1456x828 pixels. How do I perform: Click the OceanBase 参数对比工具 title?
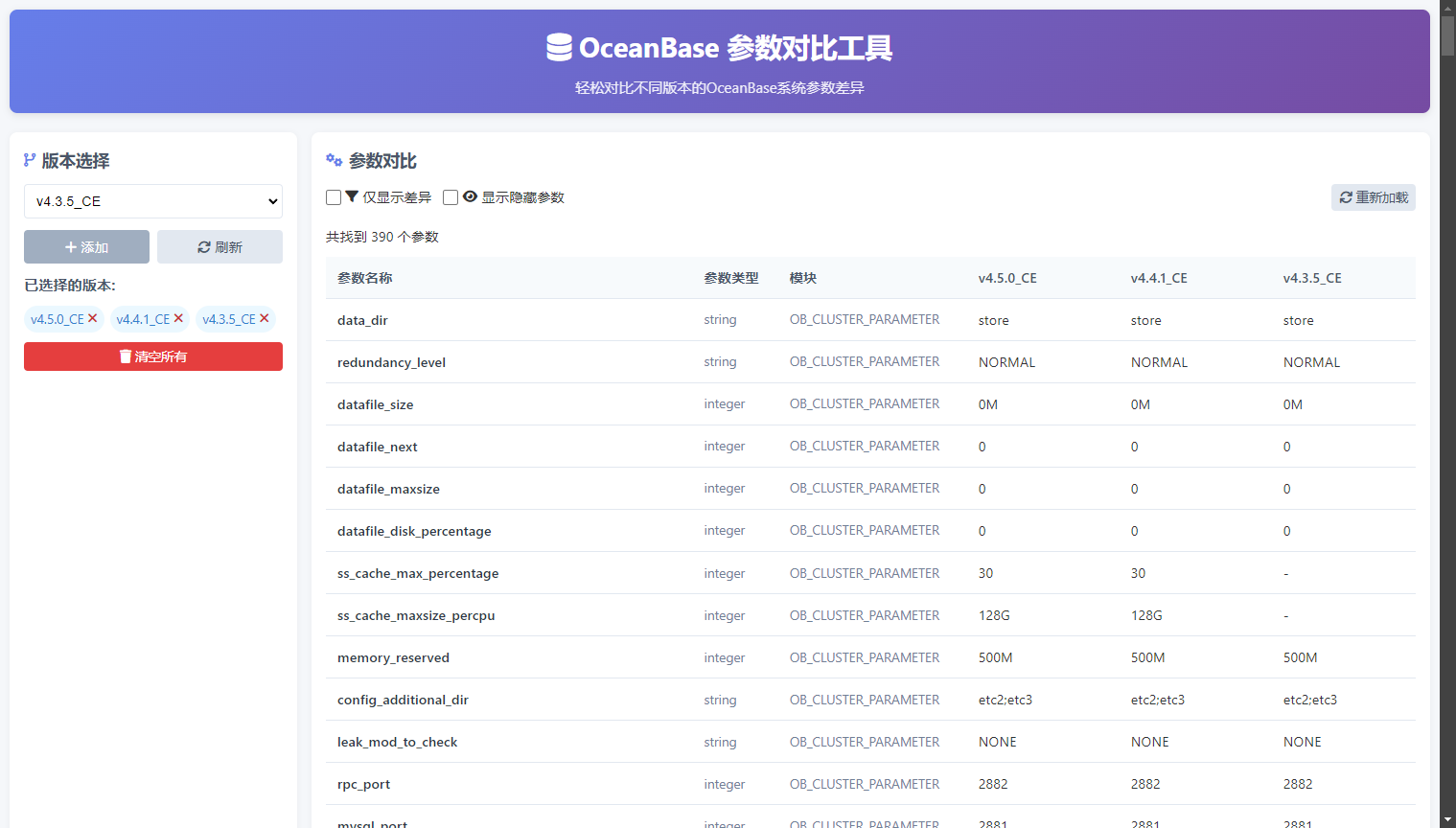coord(735,48)
